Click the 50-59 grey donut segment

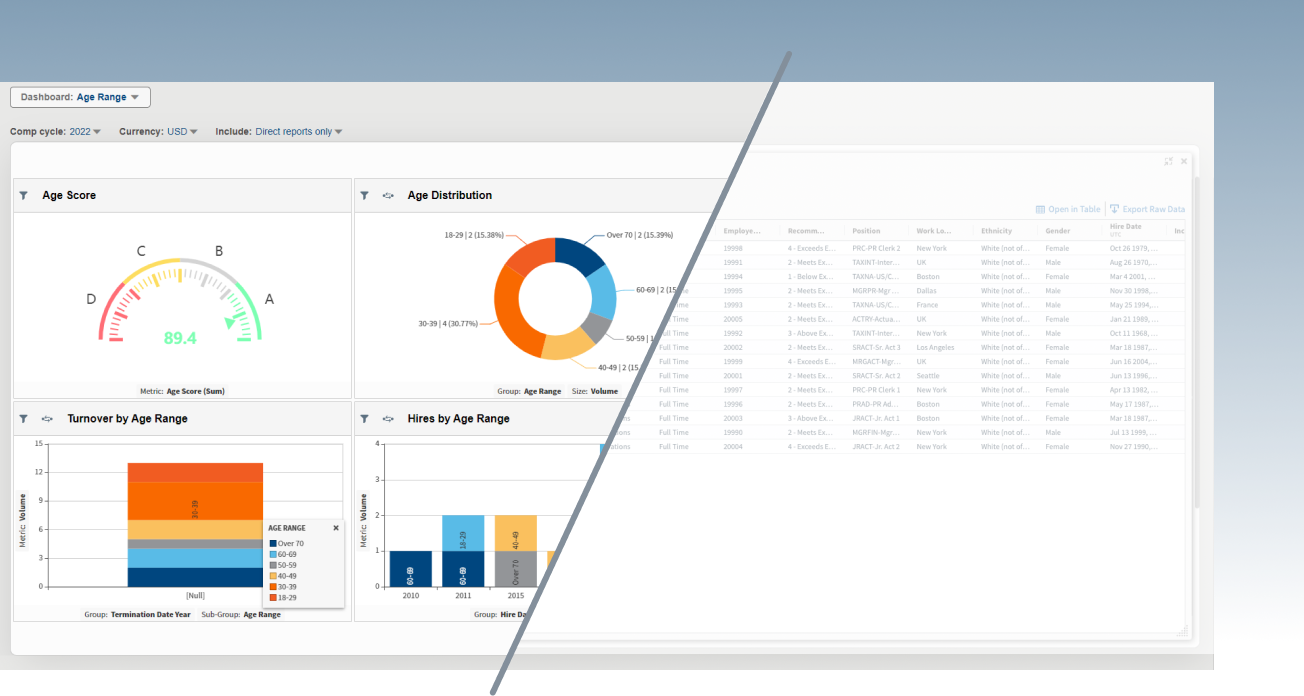pos(595,326)
